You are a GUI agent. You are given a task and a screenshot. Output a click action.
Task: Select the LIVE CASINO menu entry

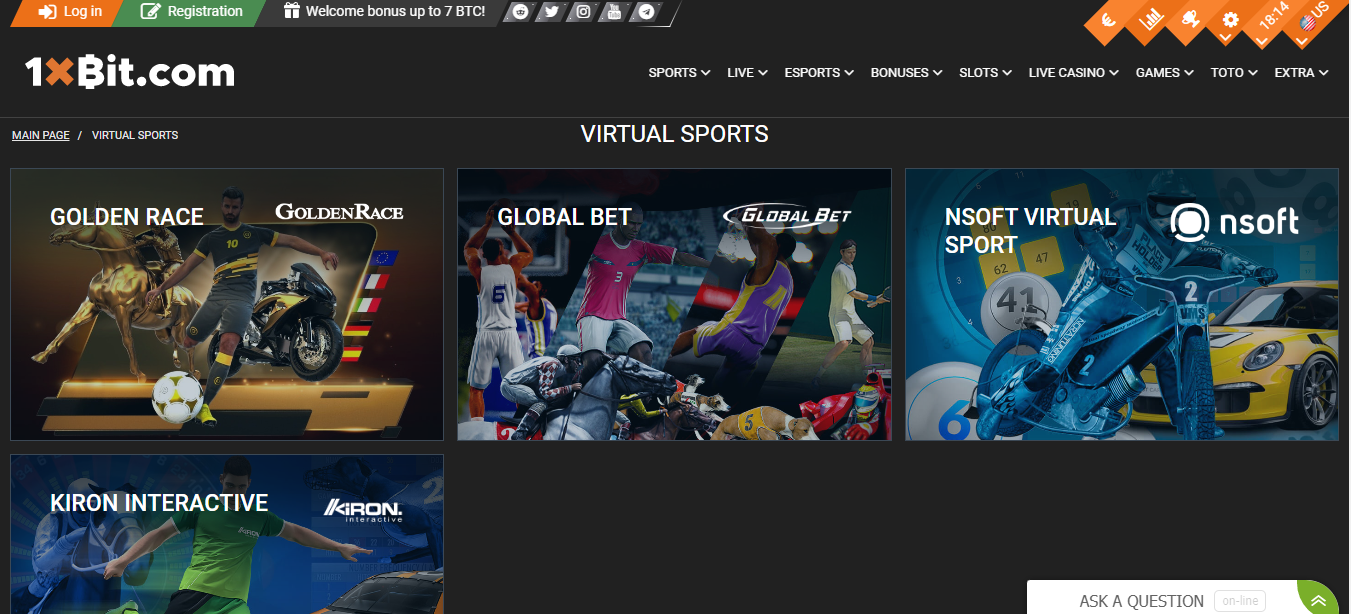[x=1071, y=72]
